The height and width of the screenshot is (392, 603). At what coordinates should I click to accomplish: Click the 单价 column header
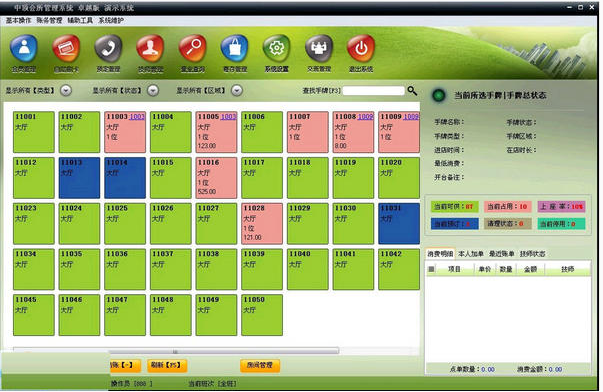[x=485, y=269]
